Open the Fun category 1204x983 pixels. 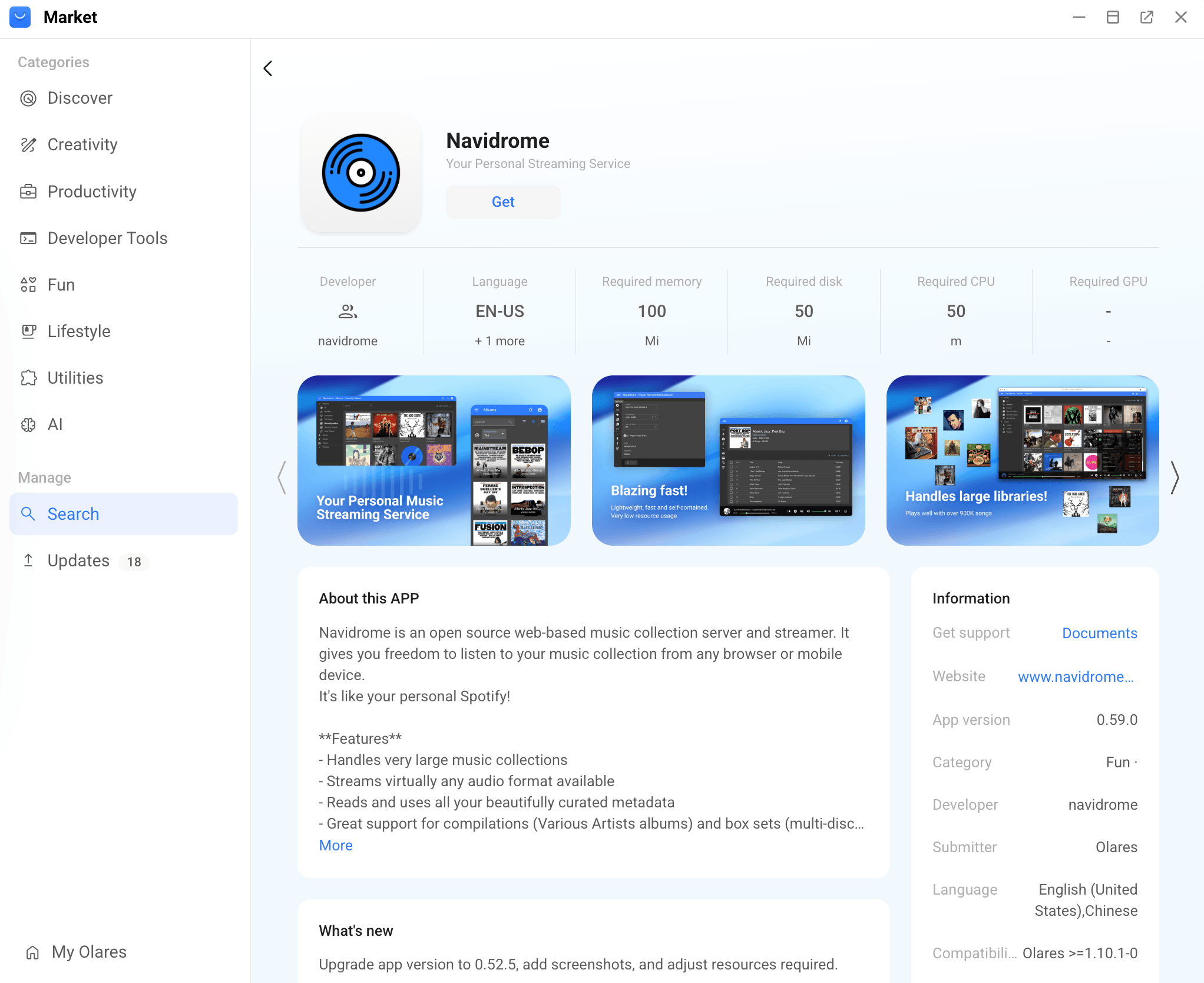pyautogui.click(x=124, y=285)
